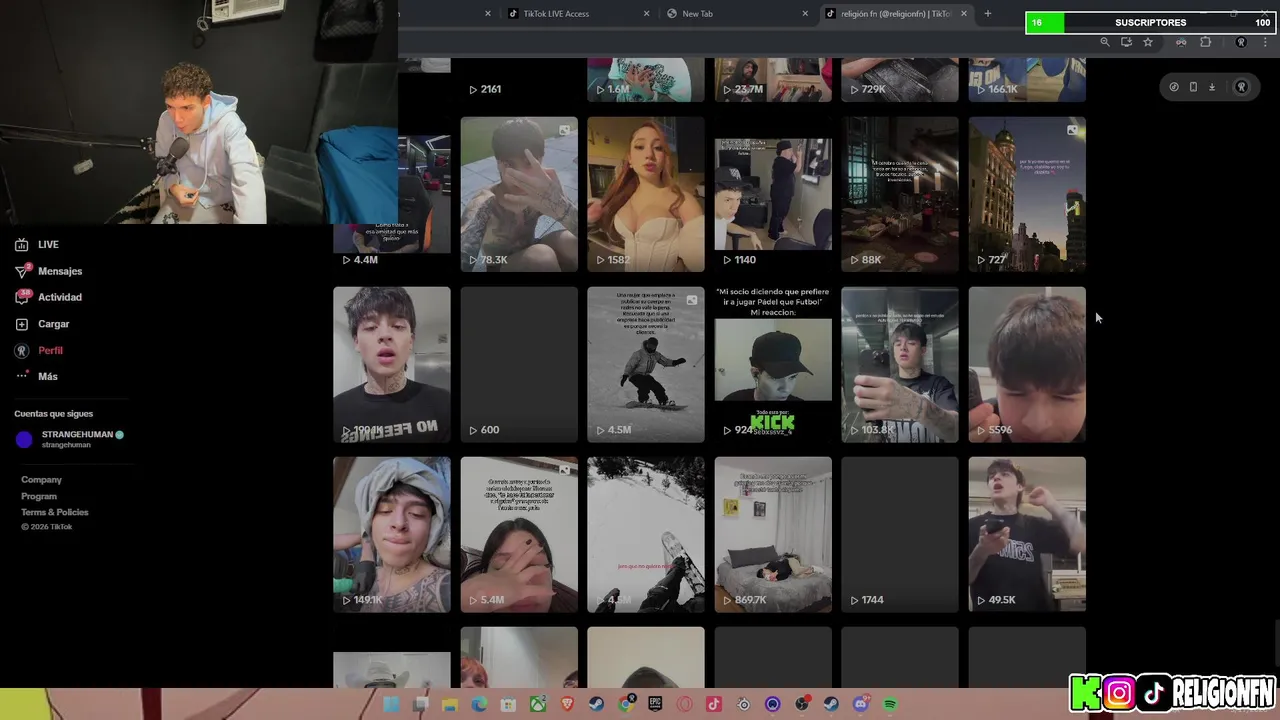The width and height of the screenshot is (1280, 720).
Task: Open the Chrome three-dot menu
Action: click(1265, 42)
